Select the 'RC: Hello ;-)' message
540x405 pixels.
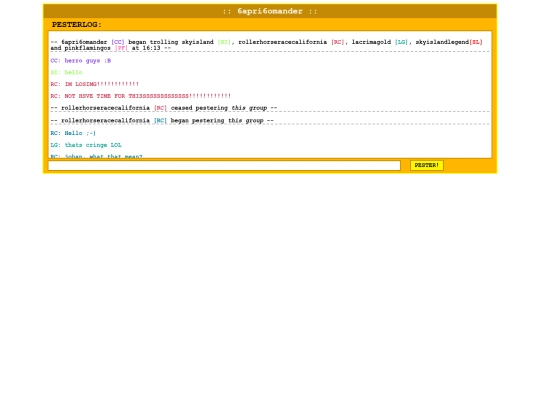(73, 133)
